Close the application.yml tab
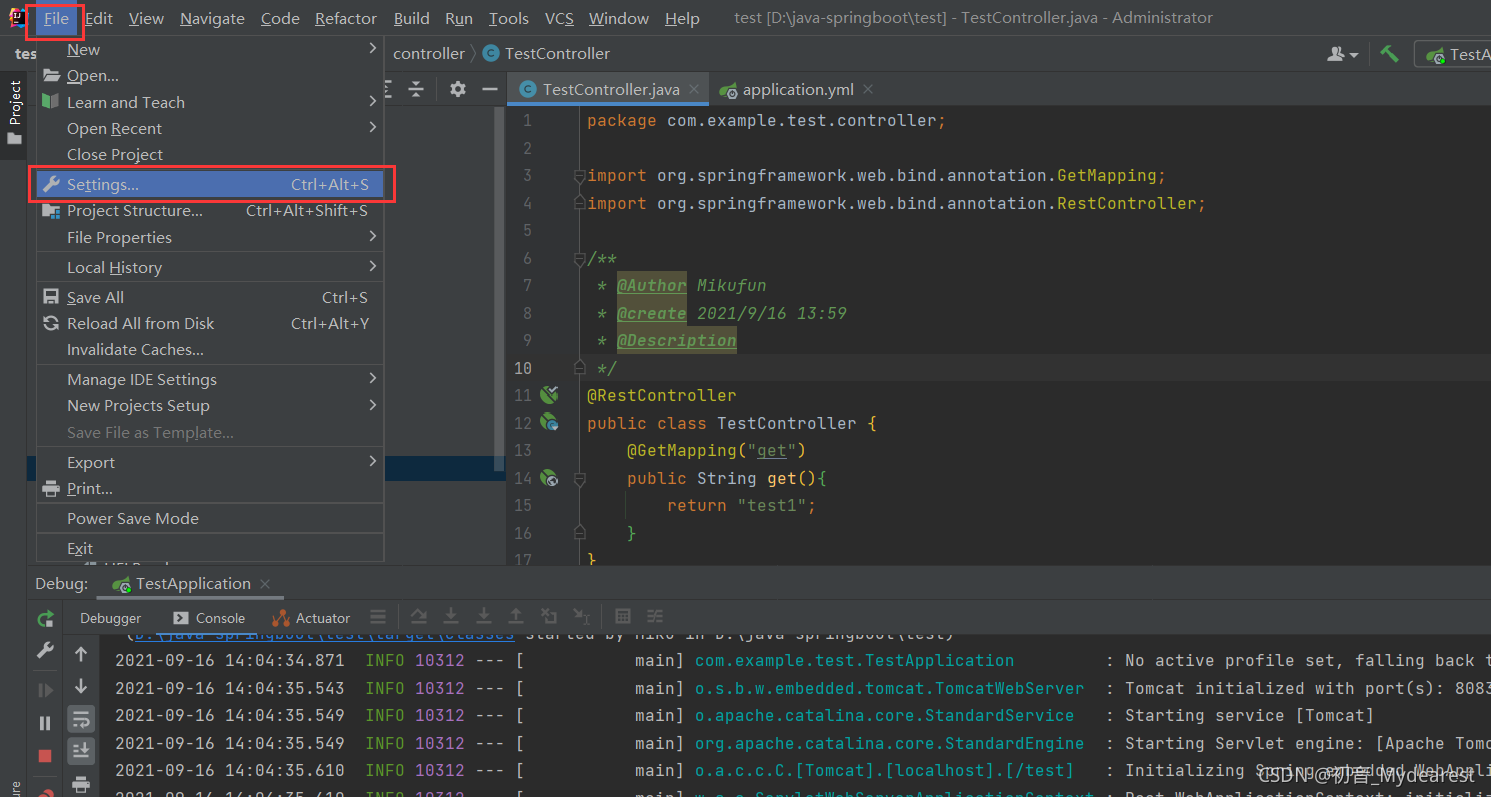The width and height of the screenshot is (1491, 797). pyautogui.click(x=868, y=89)
